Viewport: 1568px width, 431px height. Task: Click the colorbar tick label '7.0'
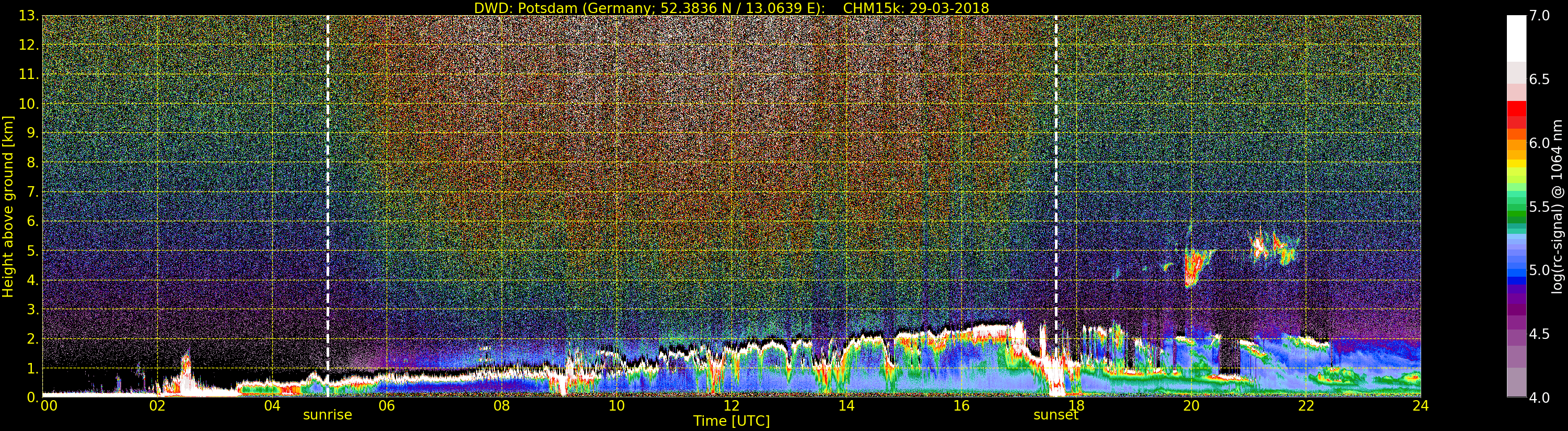click(1539, 16)
